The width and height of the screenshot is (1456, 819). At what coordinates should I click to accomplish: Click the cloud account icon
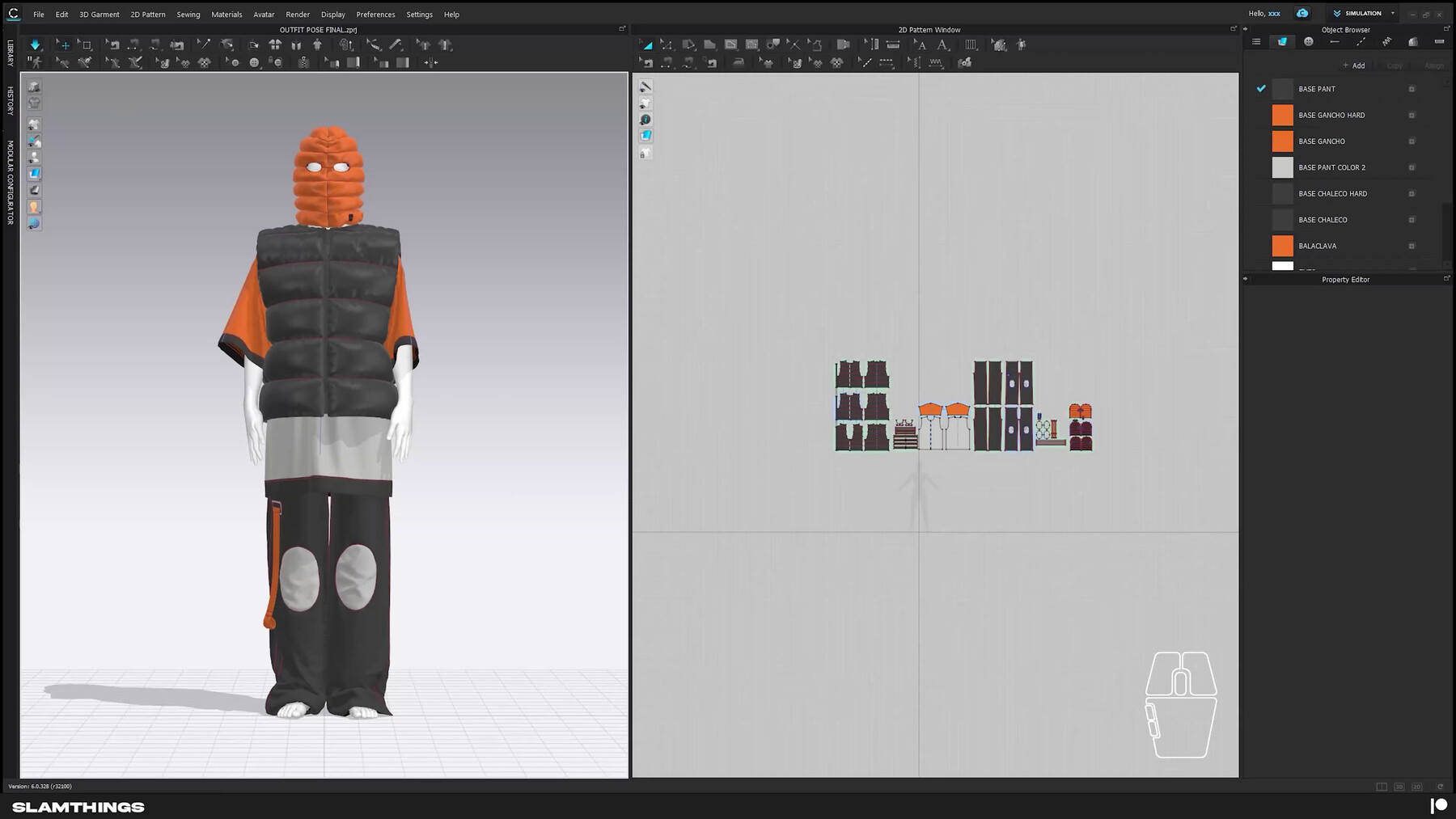pos(1302,14)
